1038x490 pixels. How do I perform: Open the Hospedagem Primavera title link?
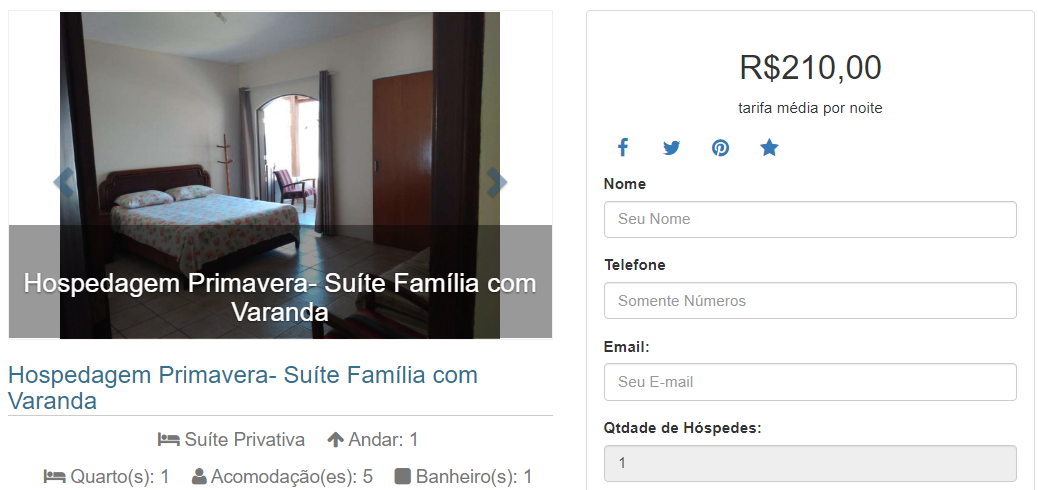(x=243, y=387)
